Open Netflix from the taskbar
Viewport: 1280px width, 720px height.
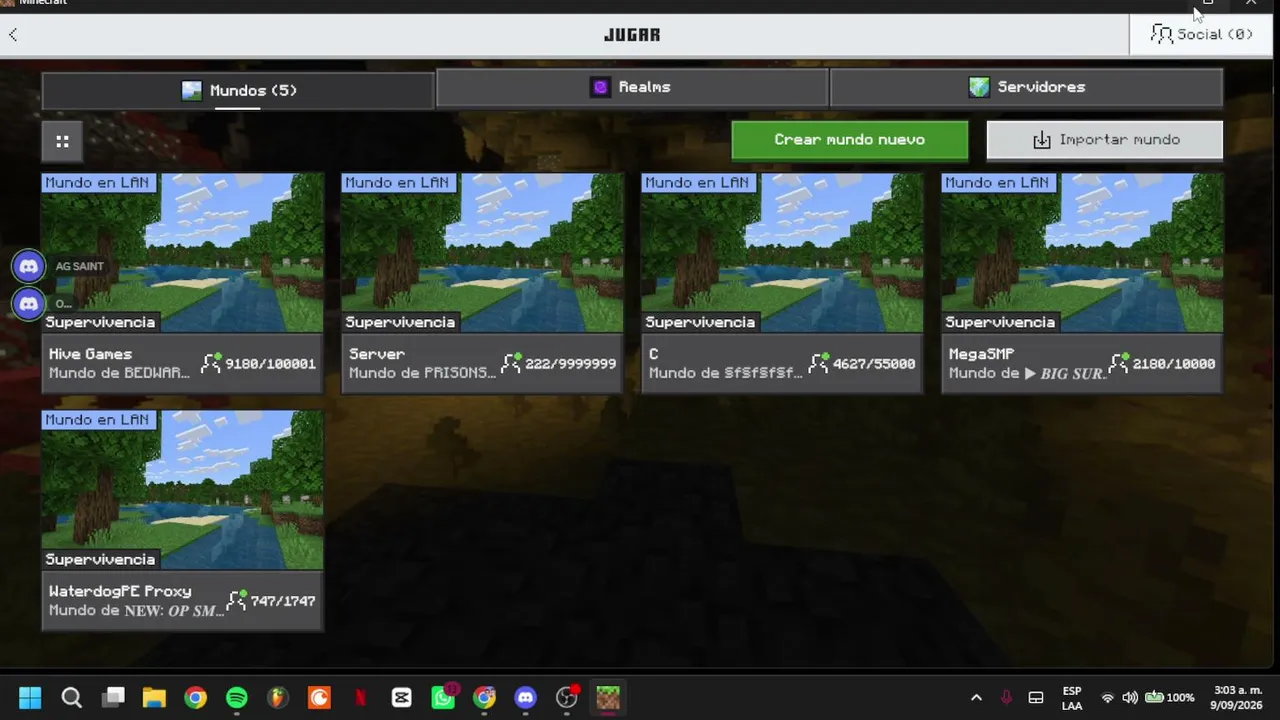[x=361, y=697]
